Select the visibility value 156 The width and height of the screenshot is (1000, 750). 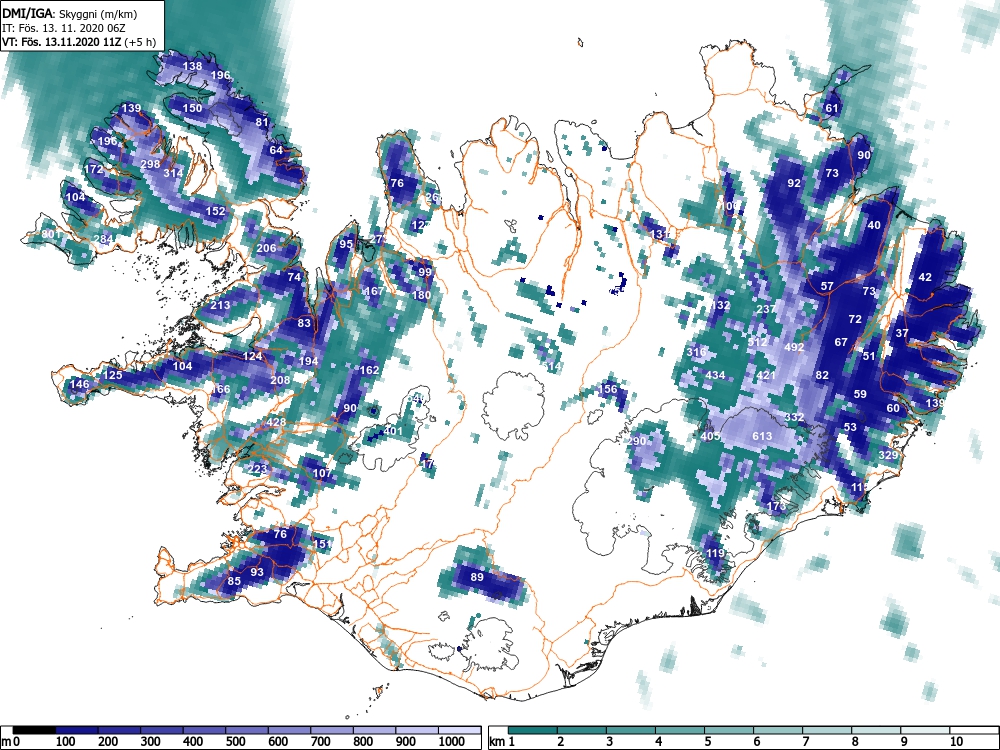[x=608, y=389]
